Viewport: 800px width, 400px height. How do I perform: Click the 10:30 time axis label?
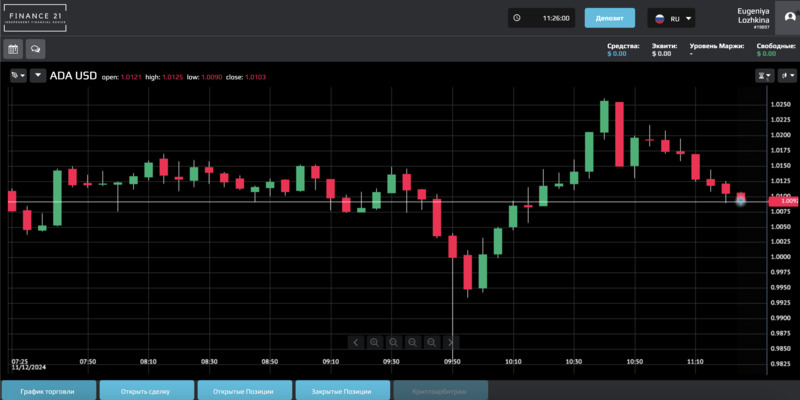[573, 361]
